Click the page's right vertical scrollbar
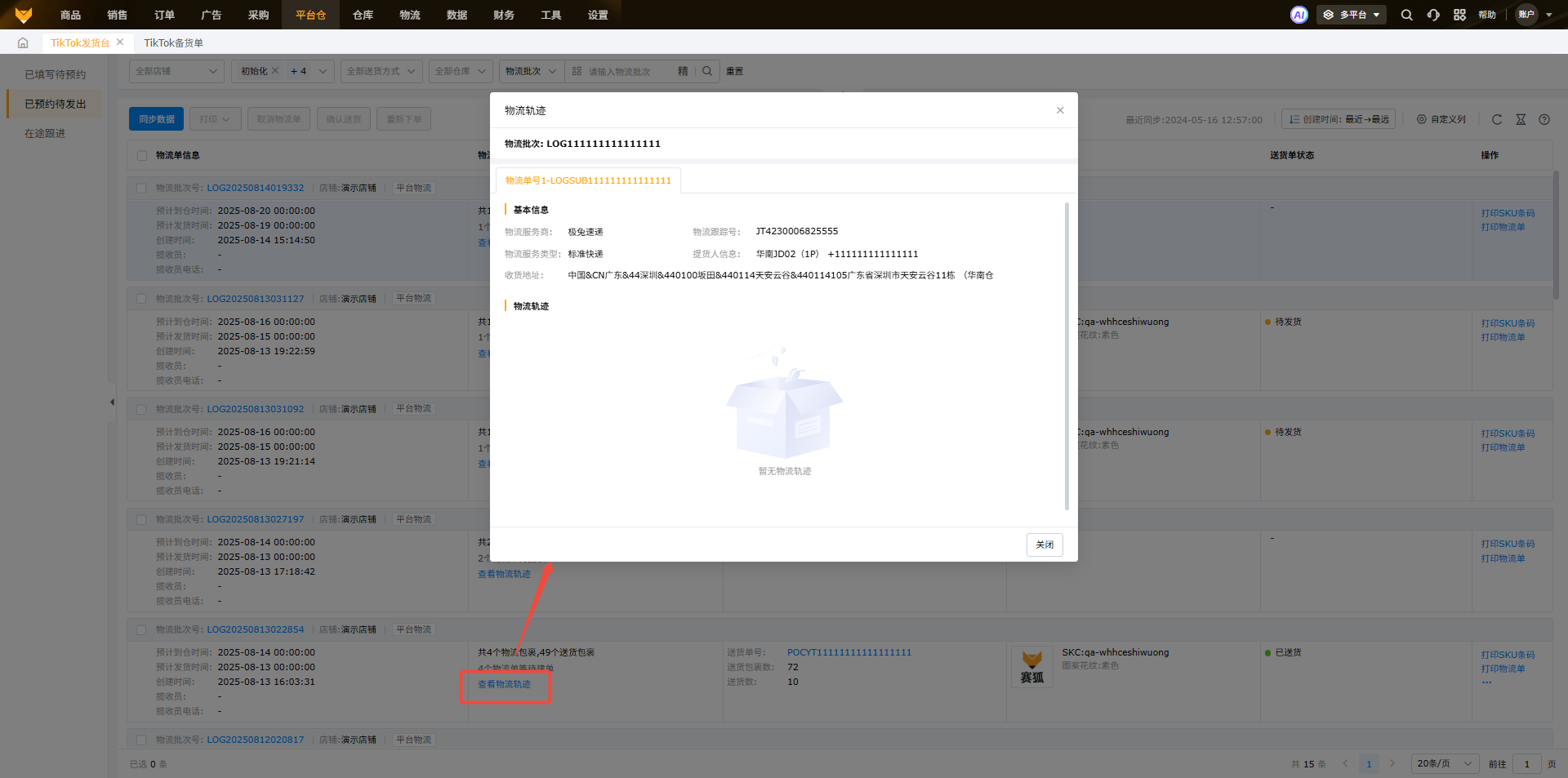1568x778 pixels. (1556, 235)
